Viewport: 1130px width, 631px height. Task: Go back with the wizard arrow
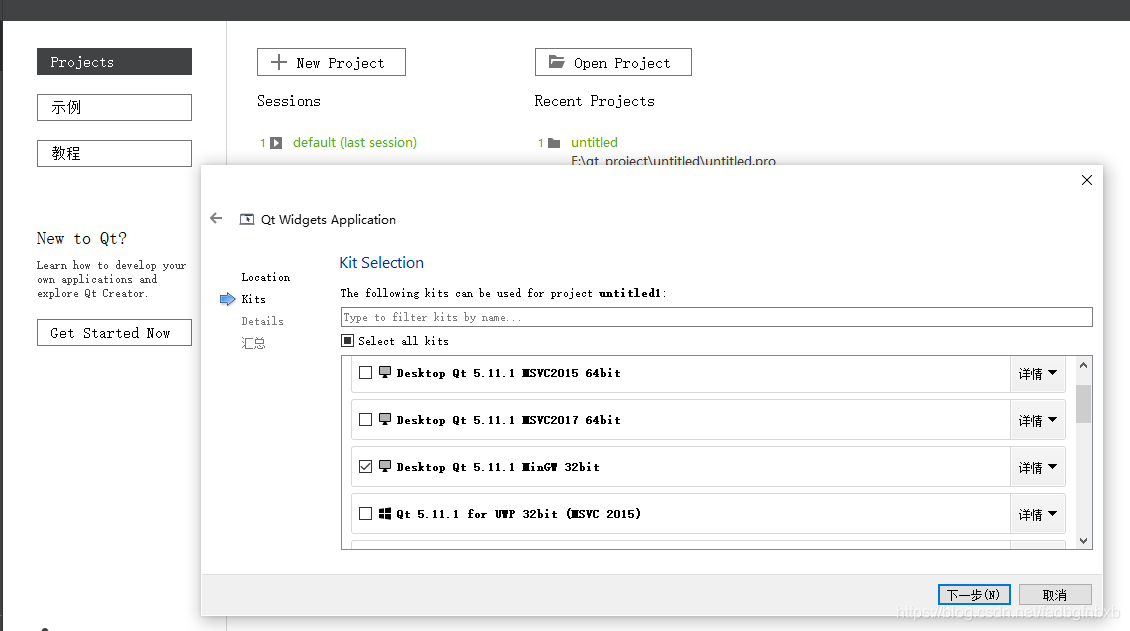216,218
